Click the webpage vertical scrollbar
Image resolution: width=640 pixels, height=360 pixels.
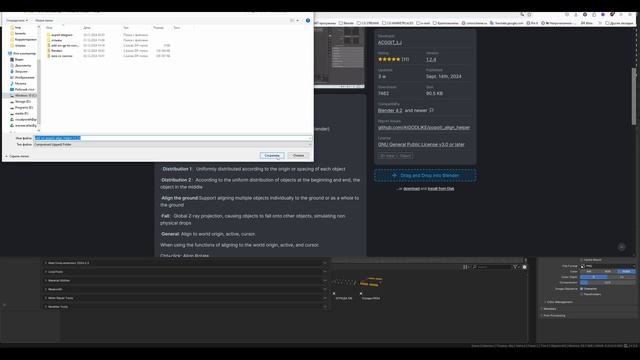pos(633,96)
